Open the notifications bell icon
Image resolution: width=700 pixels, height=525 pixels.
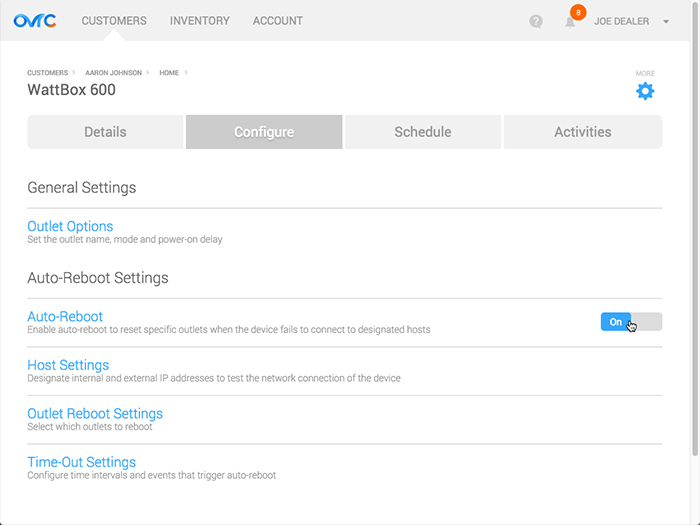tap(570, 22)
